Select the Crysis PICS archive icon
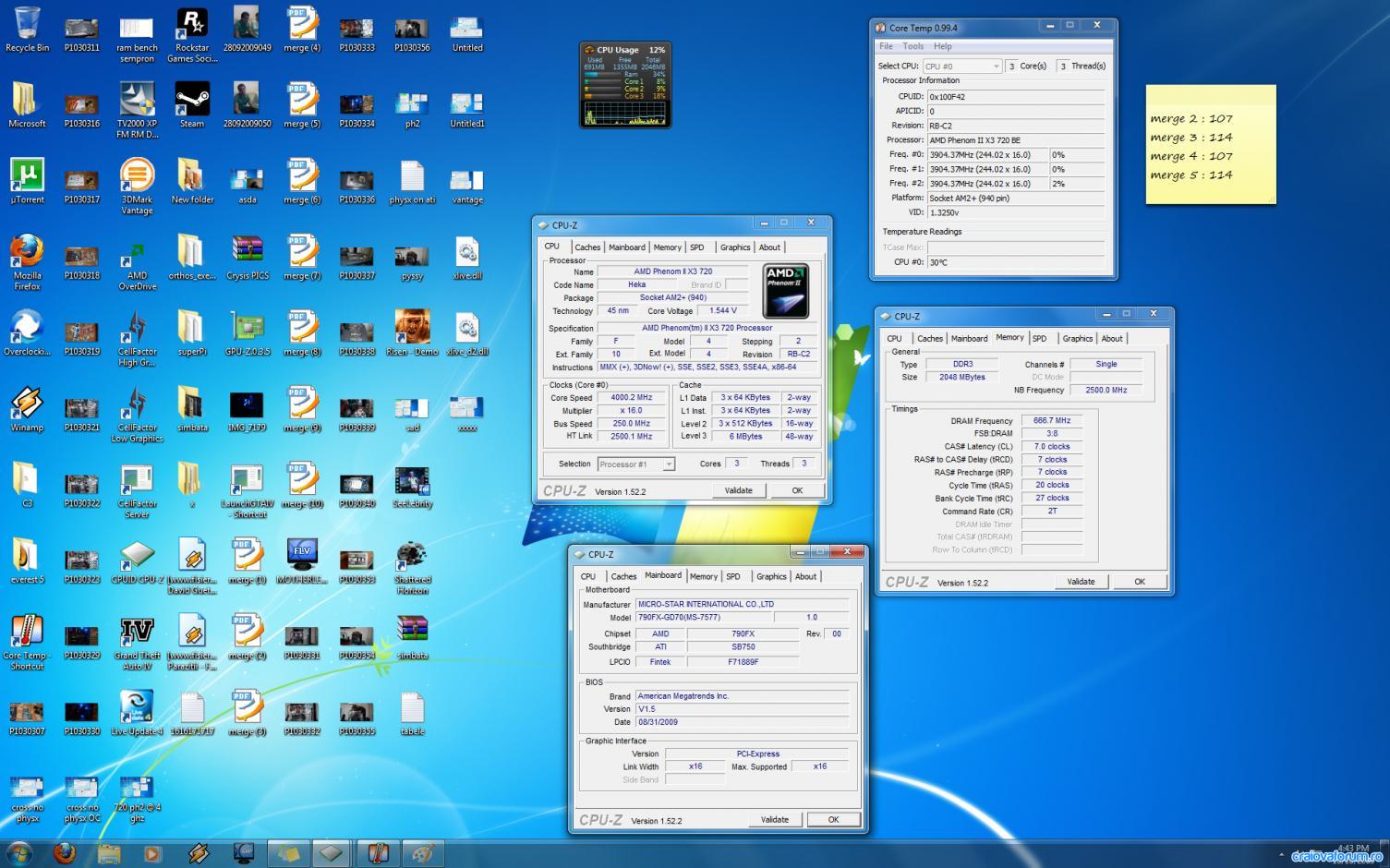 click(247, 258)
